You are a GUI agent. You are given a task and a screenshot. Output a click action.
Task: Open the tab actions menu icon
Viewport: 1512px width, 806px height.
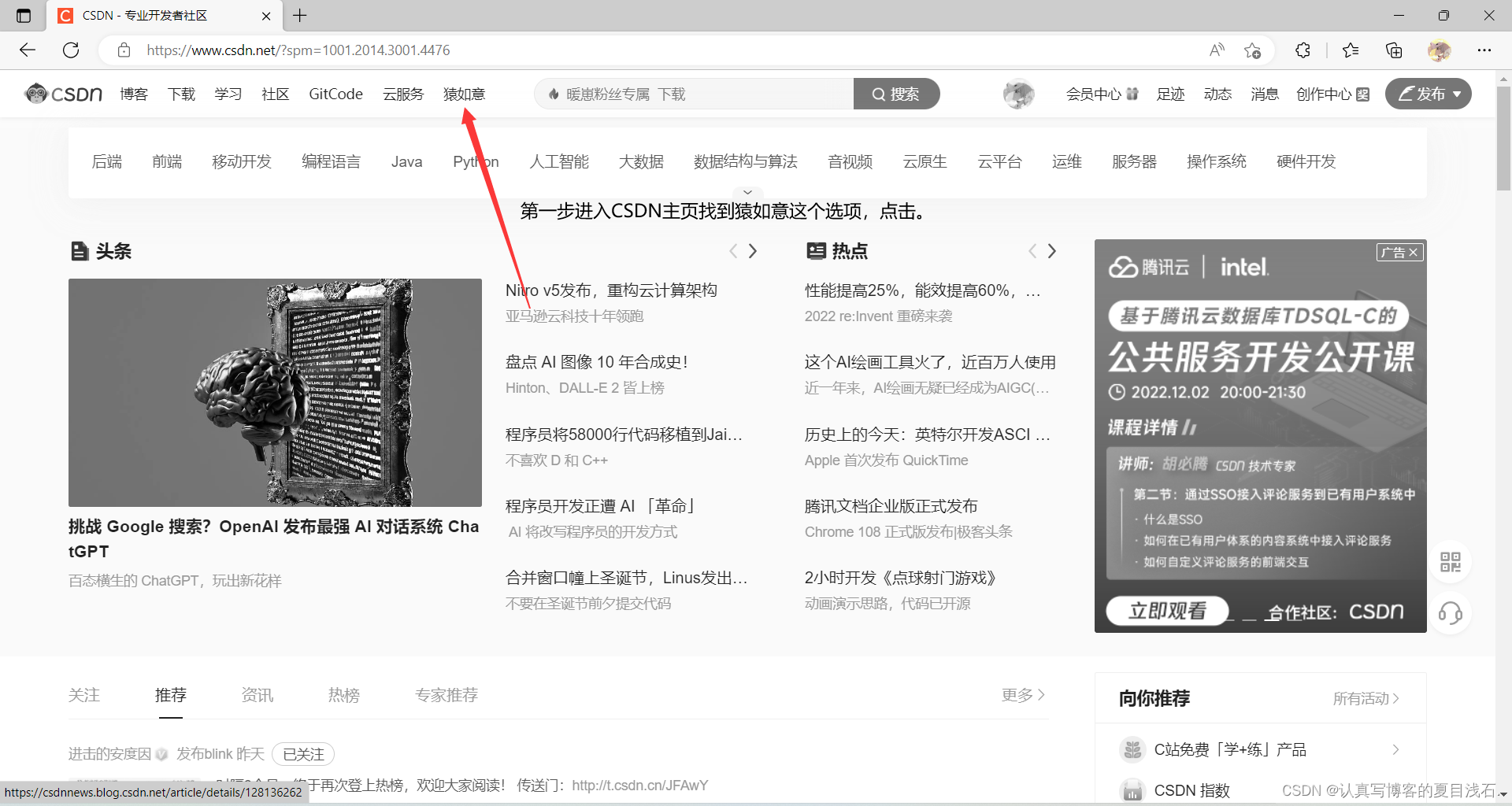(x=24, y=16)
